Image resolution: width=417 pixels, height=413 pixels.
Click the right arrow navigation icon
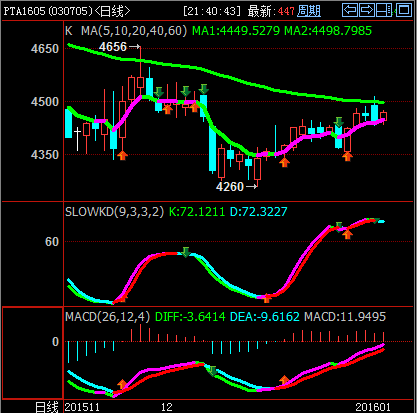[x=367, y=10]
